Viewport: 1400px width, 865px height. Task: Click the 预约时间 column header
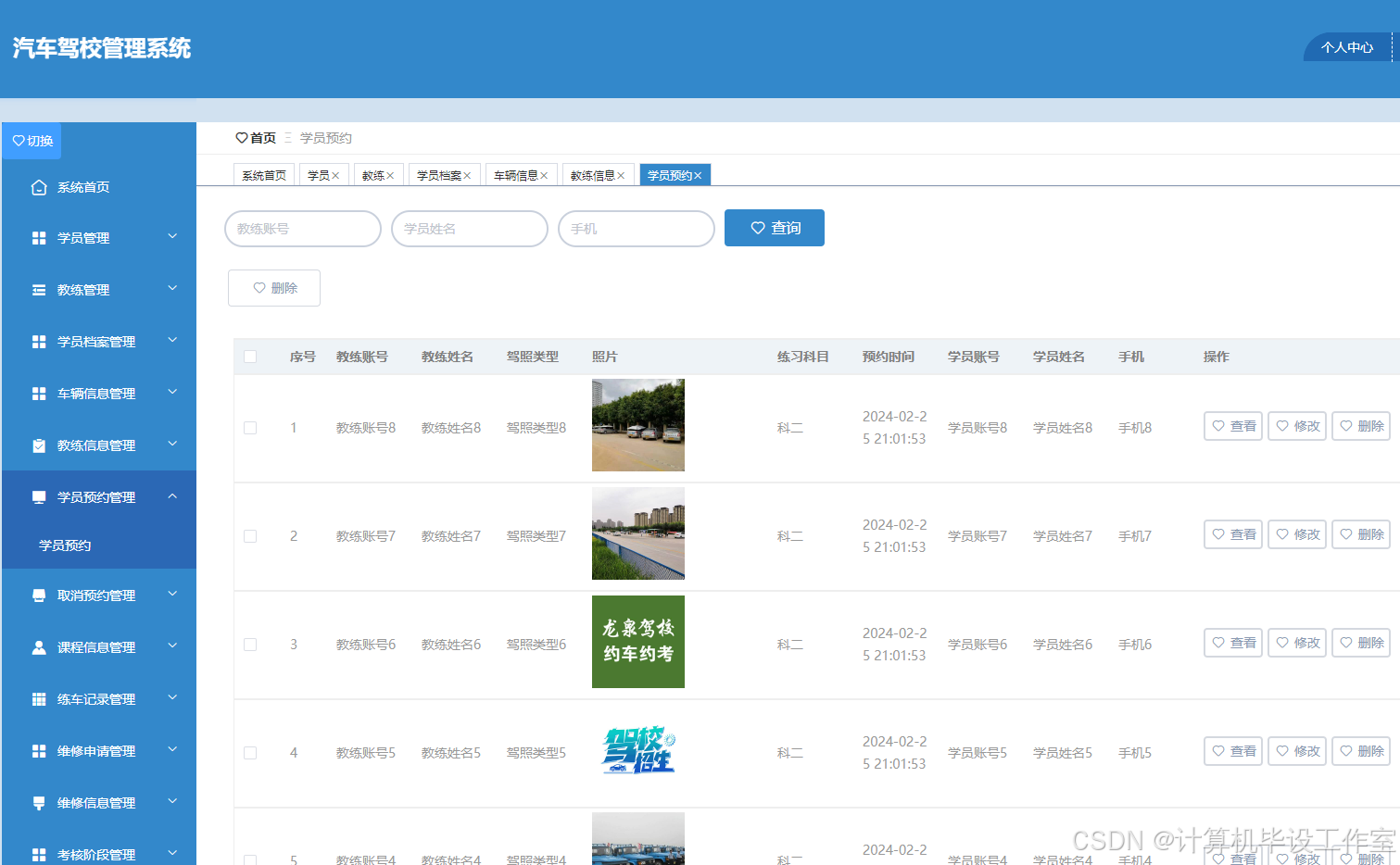(x=889, y=357)
